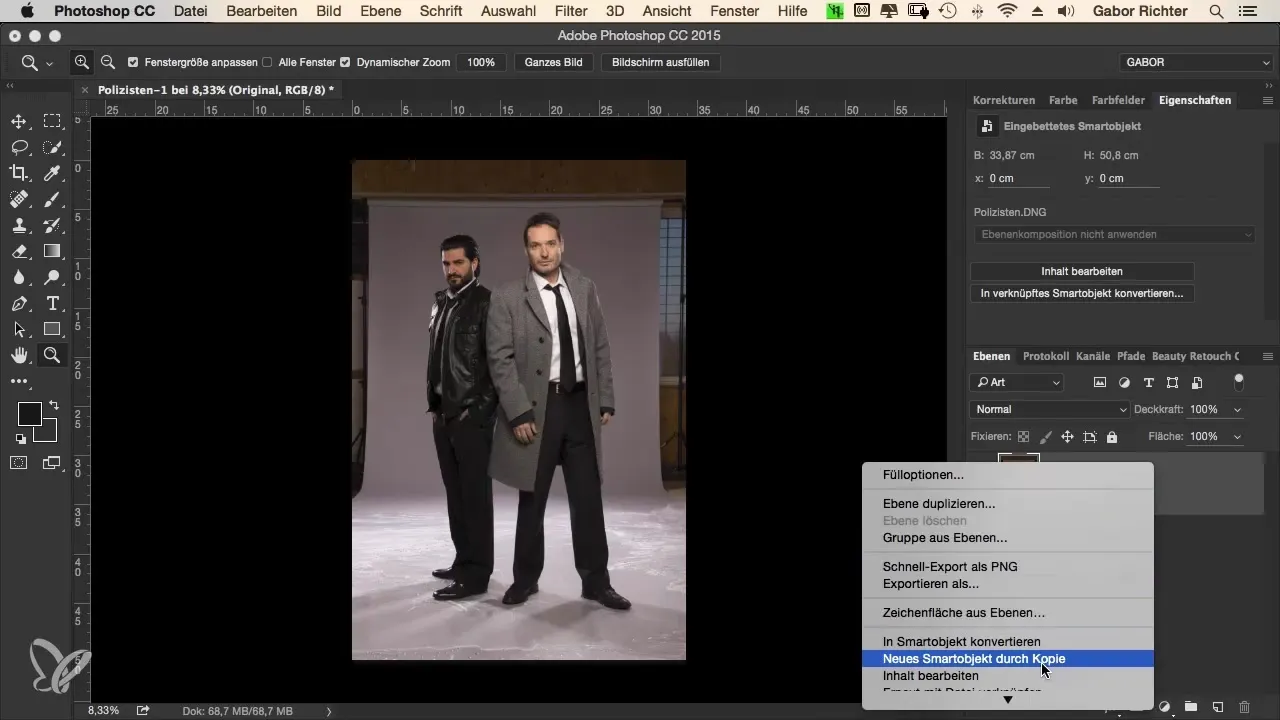Click the Inhalt bearbeiten button

[1082, 271]
